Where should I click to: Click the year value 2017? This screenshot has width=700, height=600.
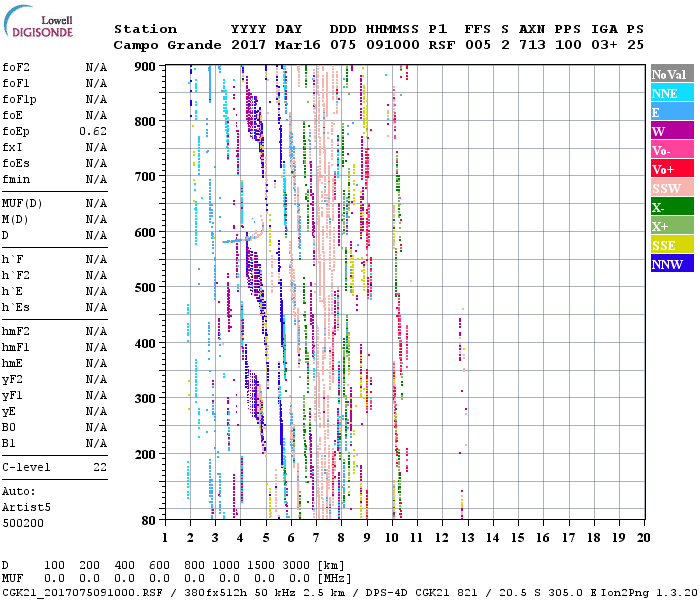pos(248,45)
